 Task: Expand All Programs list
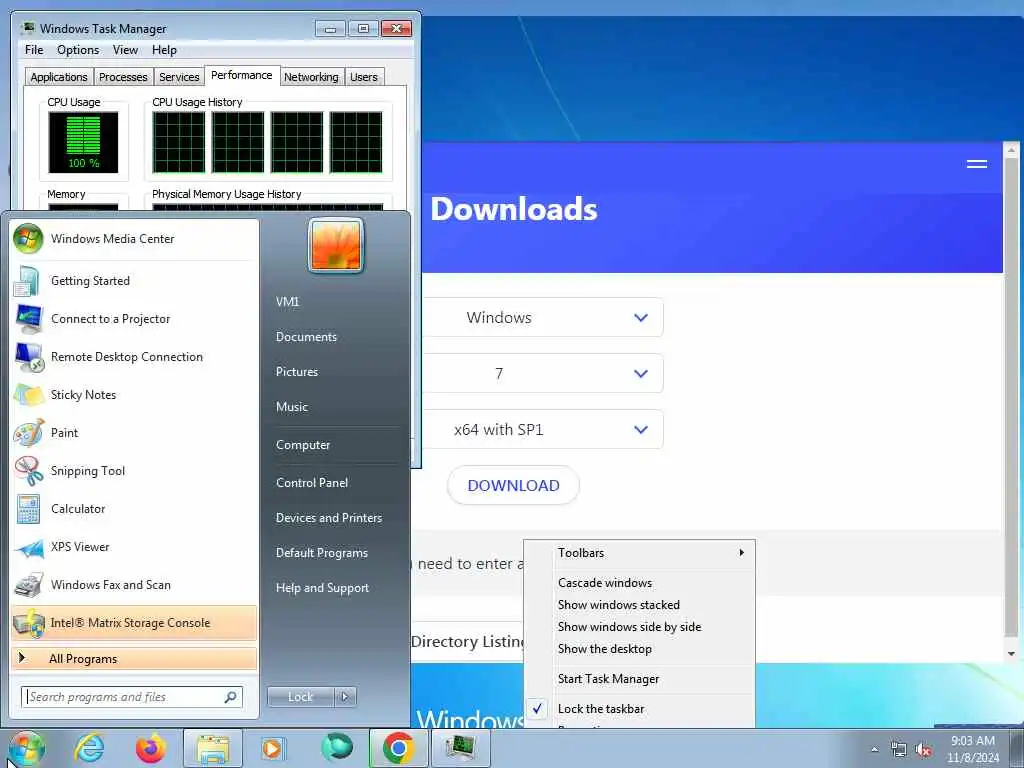tap(134, 659)
